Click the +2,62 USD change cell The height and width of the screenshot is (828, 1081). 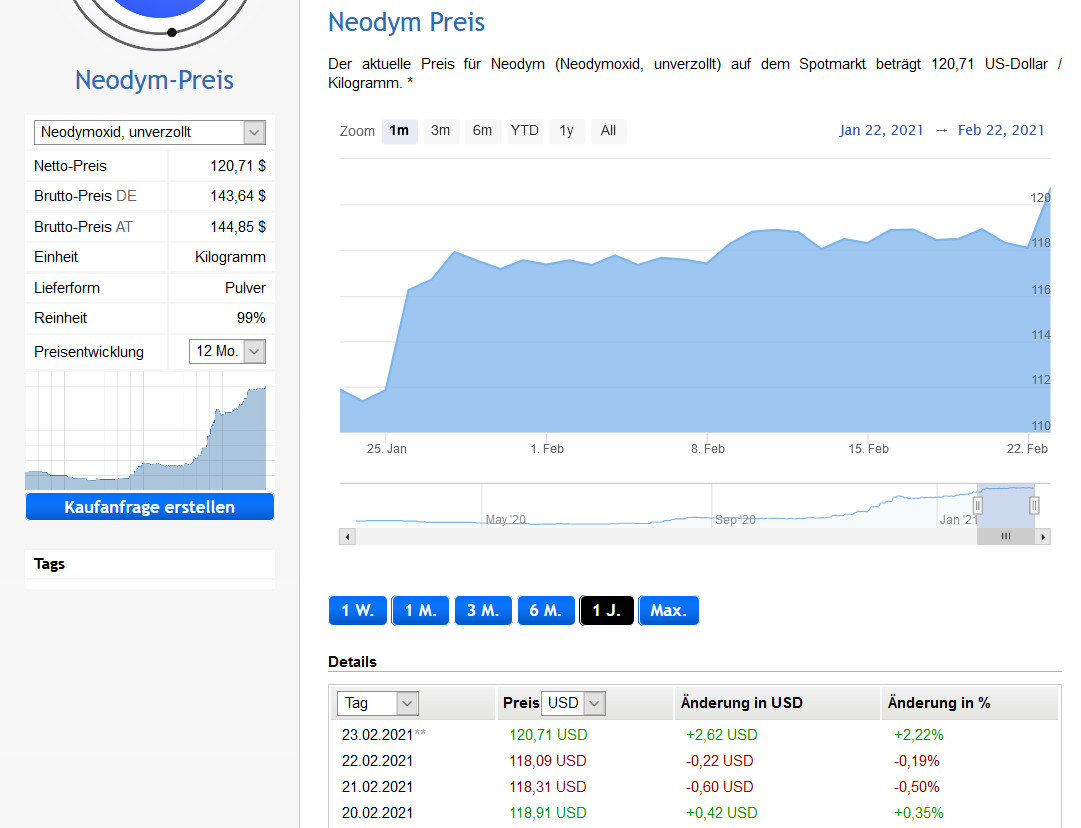tap(722, 735)
